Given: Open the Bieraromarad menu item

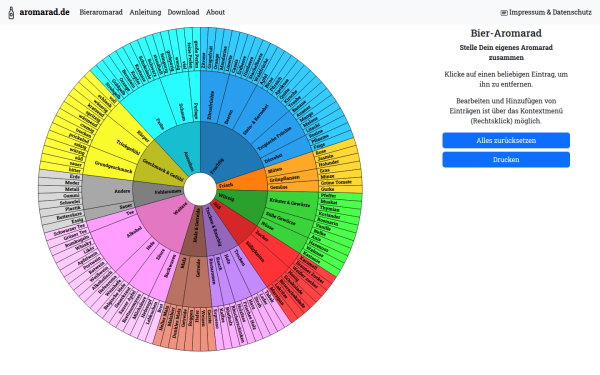Looking at the screenshot, I should click(x=101, y=12).
